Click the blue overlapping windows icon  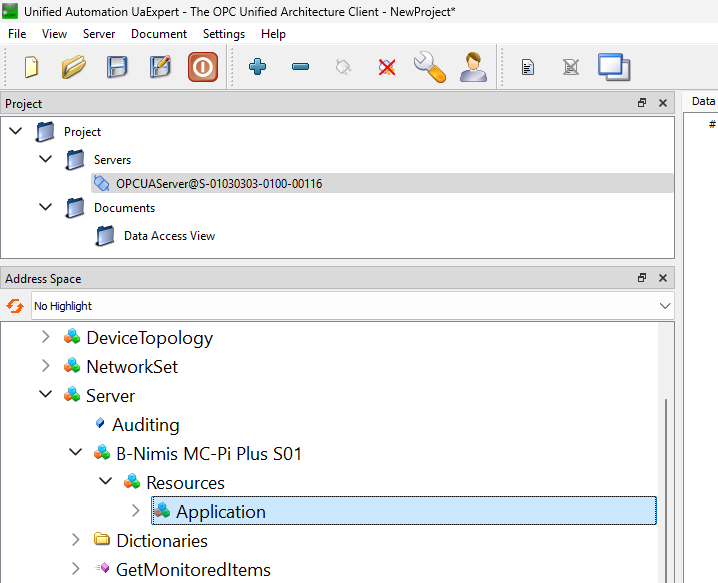[x=614, y=67]
